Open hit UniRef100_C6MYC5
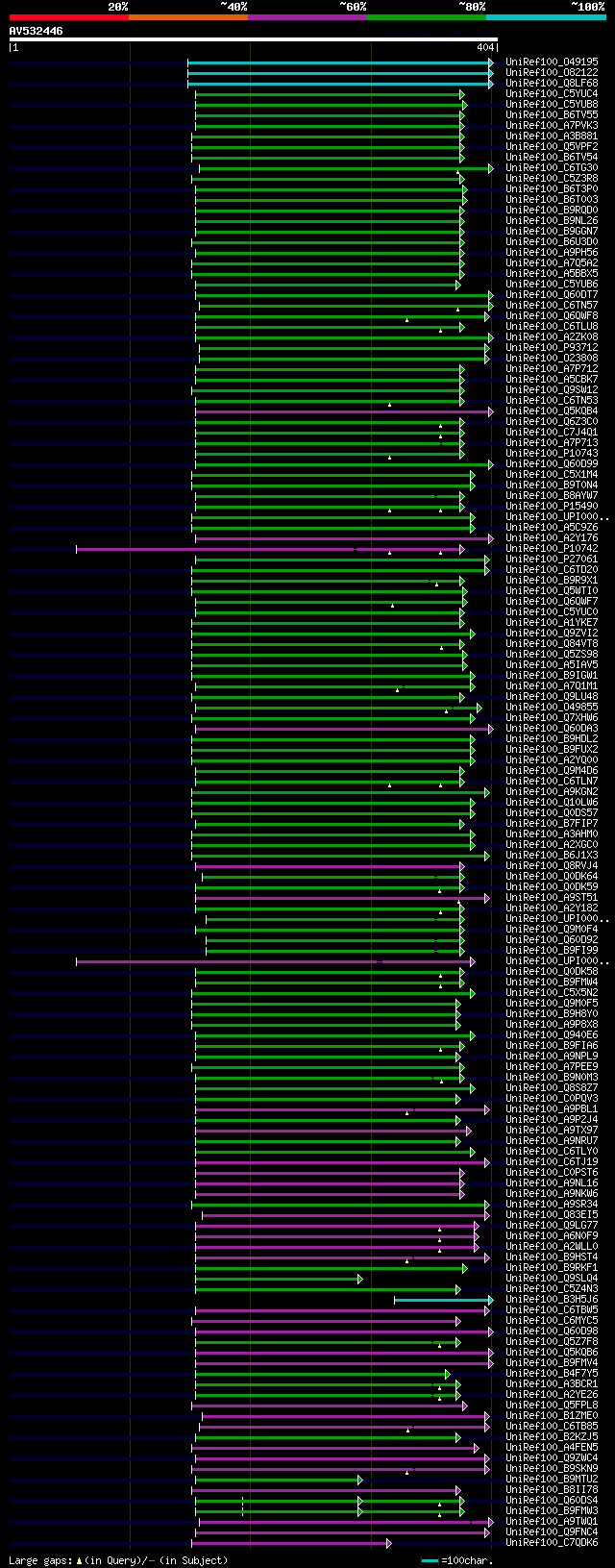 coord(552,1321)
